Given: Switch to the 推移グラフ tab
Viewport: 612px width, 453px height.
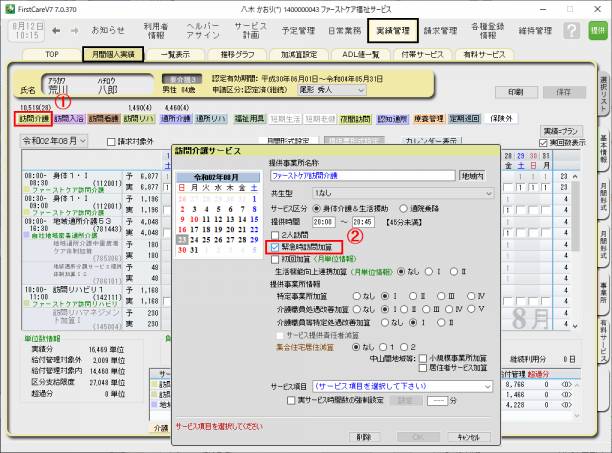Looking at the screenshot, I should (233, 53).
